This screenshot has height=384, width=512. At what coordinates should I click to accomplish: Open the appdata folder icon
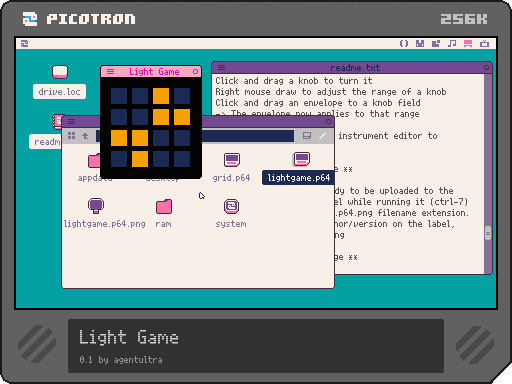94,161
